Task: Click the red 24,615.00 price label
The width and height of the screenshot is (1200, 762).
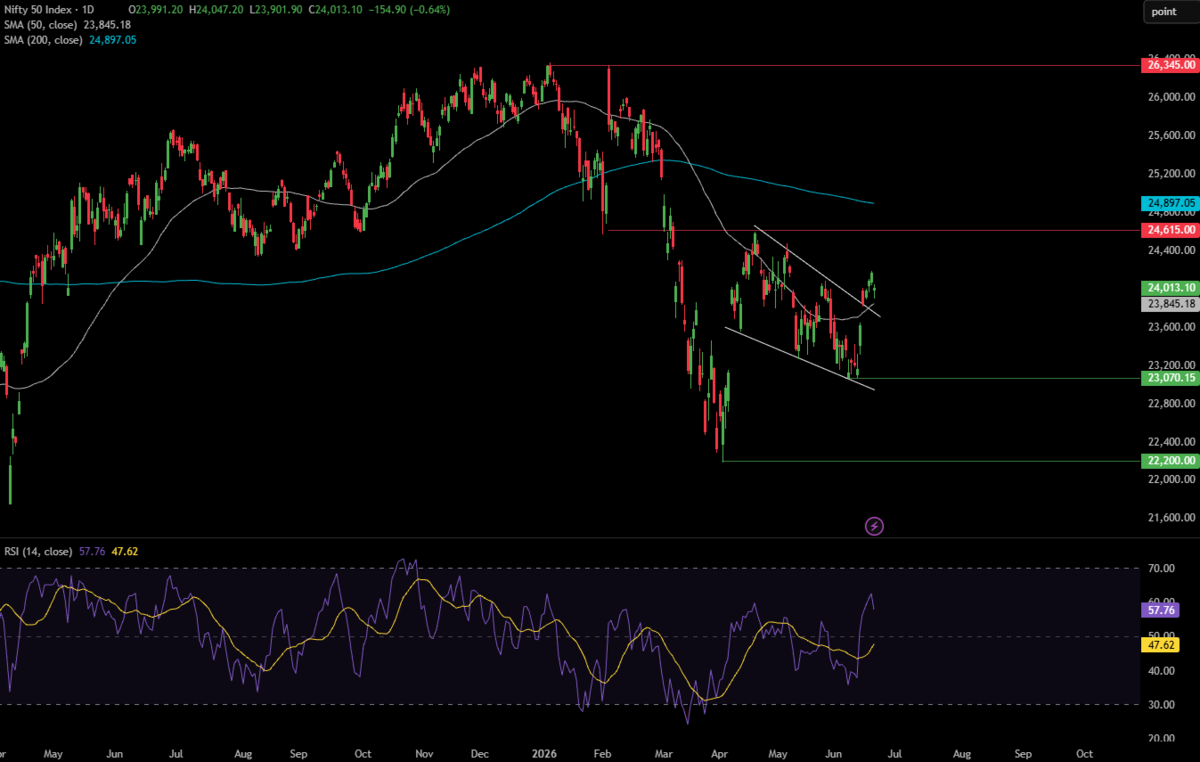Action: pos(1169,230)
